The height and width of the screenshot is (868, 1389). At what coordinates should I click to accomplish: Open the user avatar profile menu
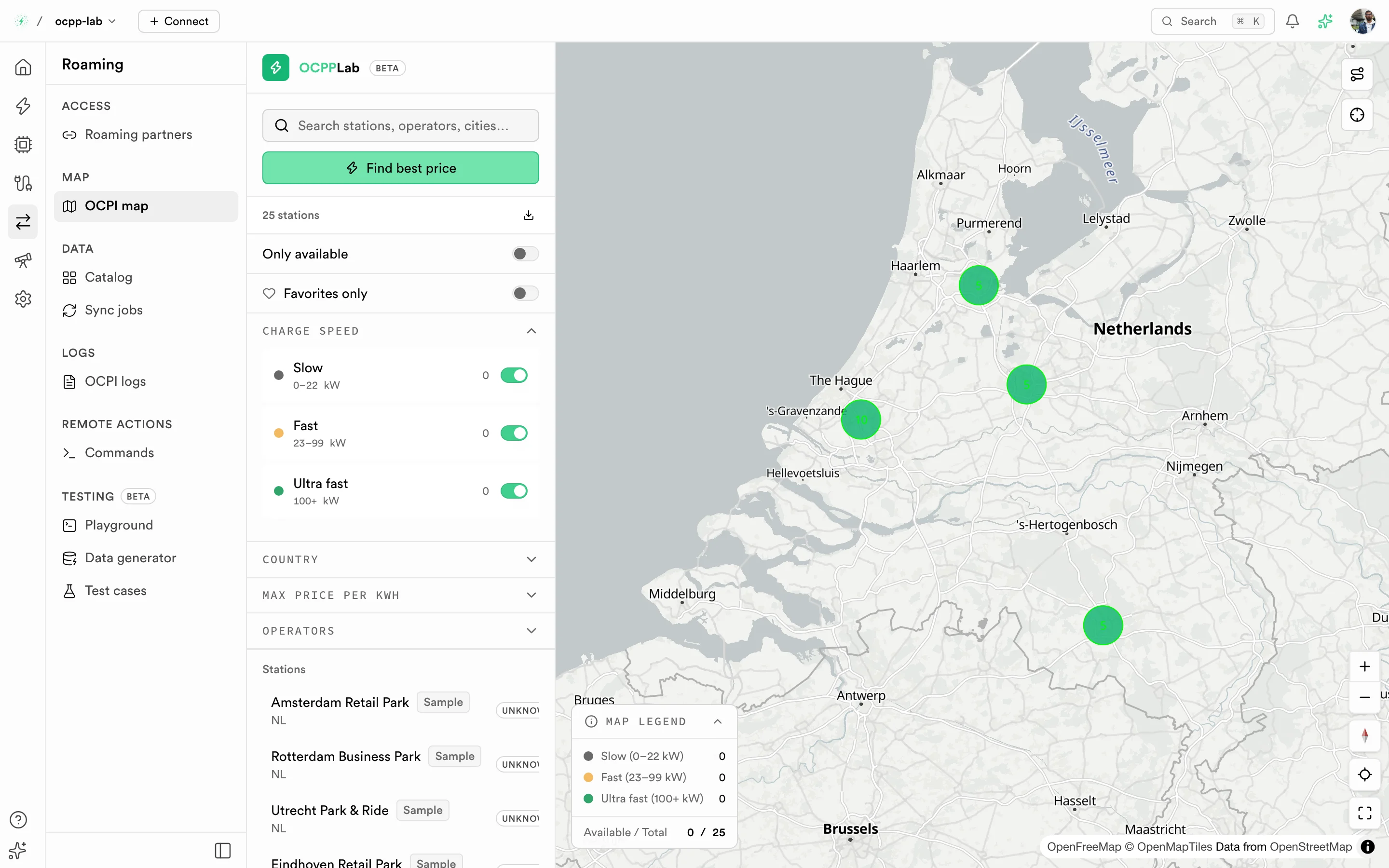[x=1363, y=21]
